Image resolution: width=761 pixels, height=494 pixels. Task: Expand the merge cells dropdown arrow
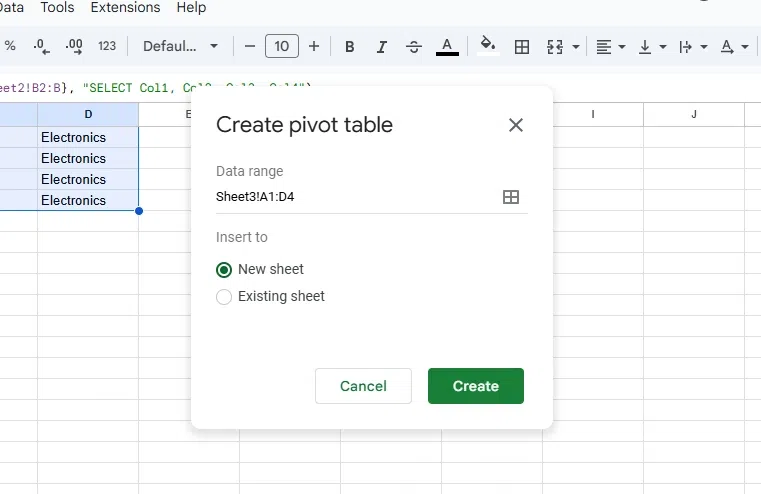point(576,47)
